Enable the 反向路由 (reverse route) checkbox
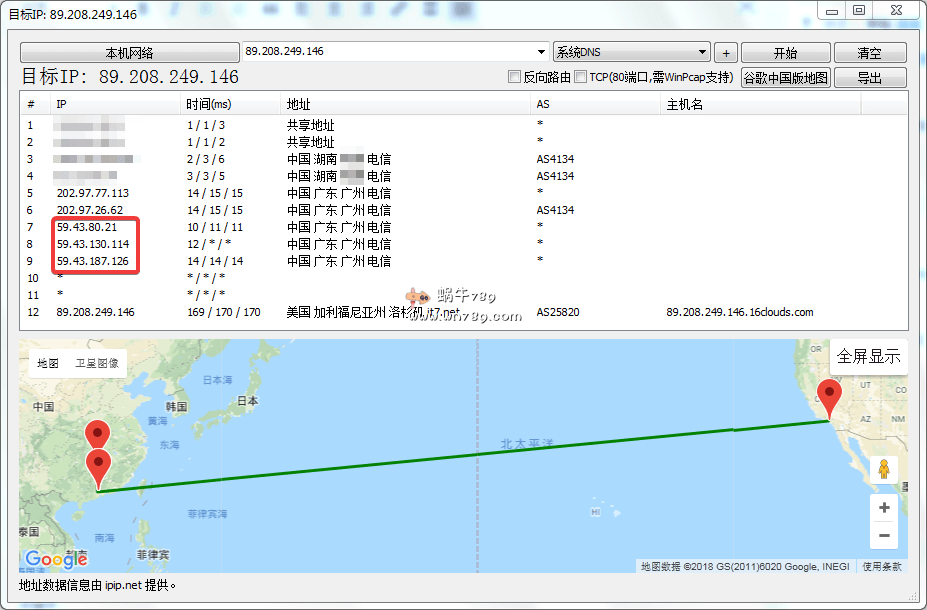This screenshot has width=927, height=610. 514,76
